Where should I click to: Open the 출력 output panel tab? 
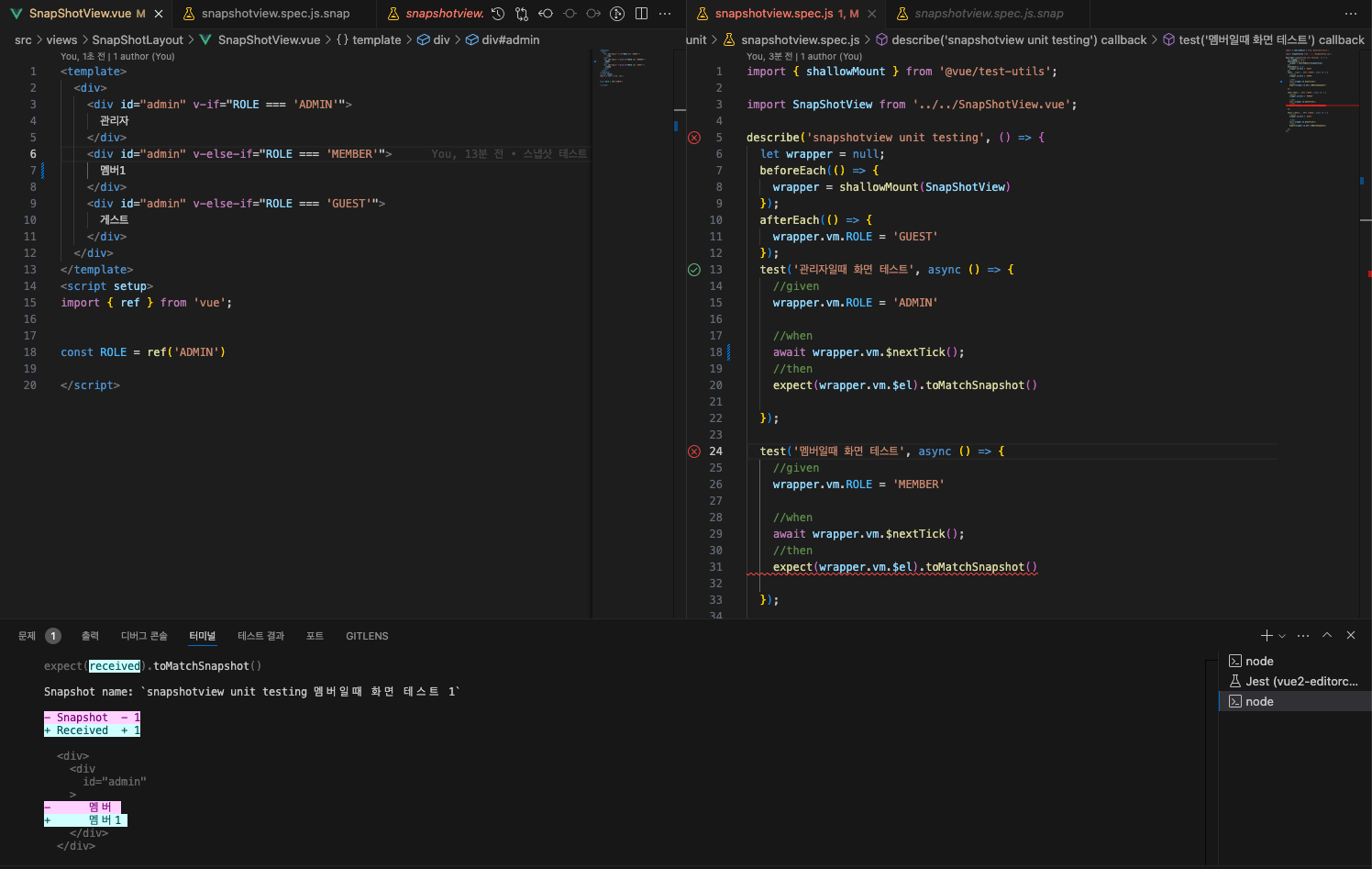pyautogui.click(x=90, y=636)
